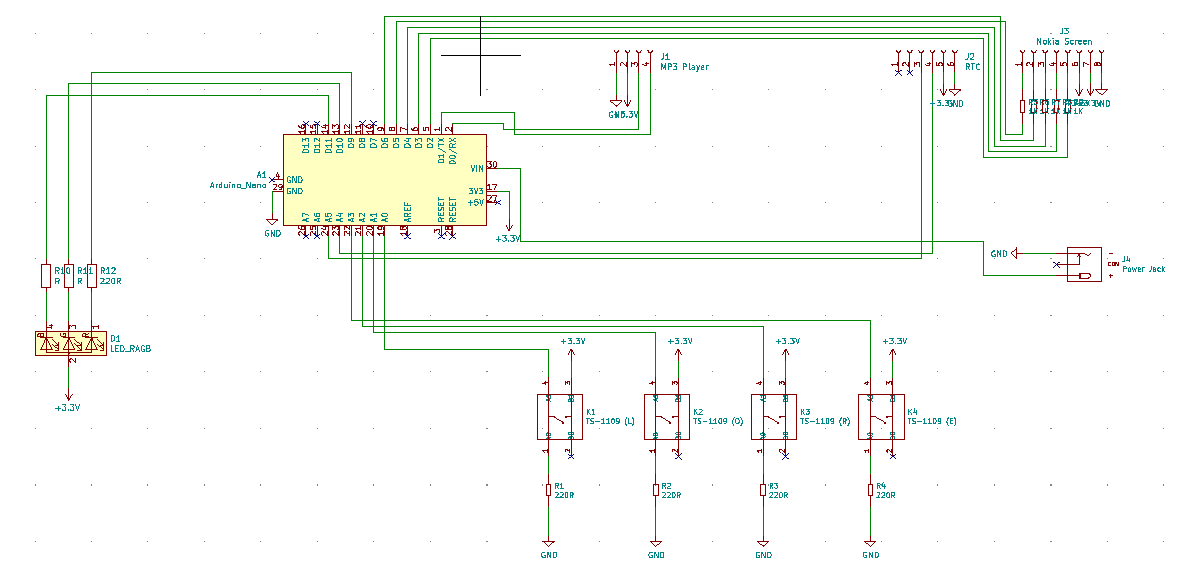This screenshot has height=563, width=1180.
Task: Select the R4 resistor below switch K4
Action: (870, 489)
